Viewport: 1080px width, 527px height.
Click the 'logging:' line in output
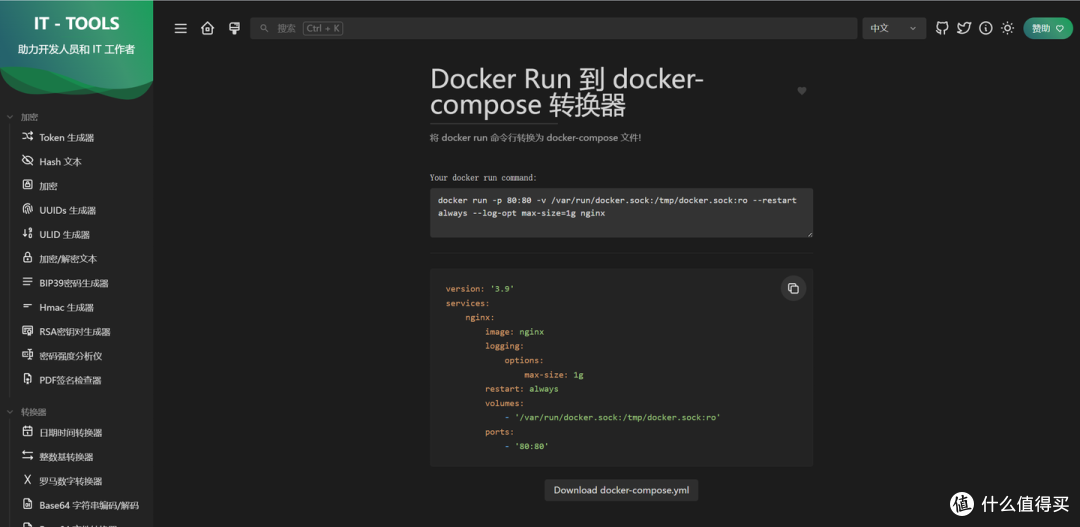point(504,346)
